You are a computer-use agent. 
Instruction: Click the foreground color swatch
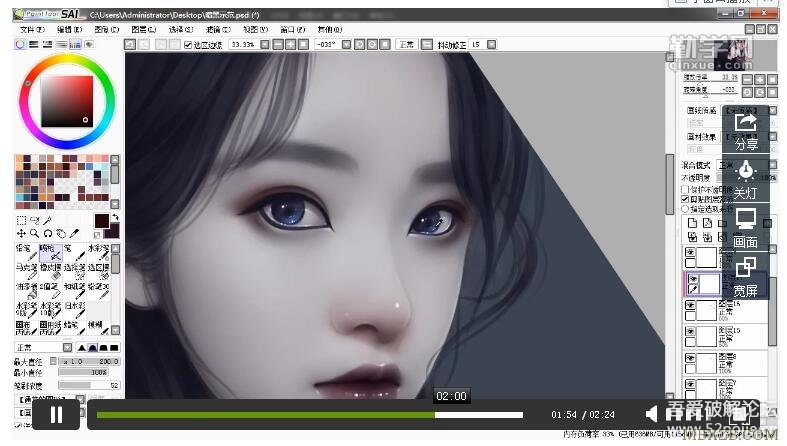point(102,220)
